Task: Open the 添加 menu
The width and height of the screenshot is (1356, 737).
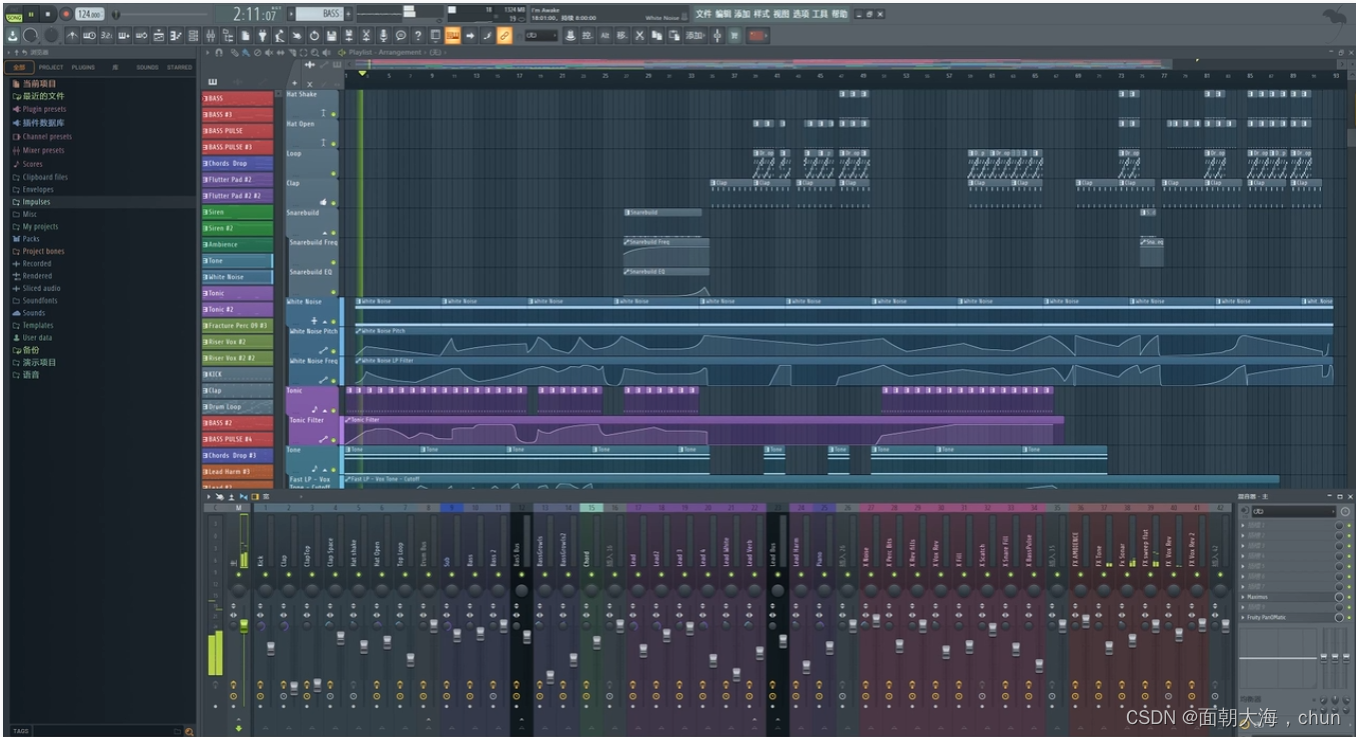Action: pos(742,14)
